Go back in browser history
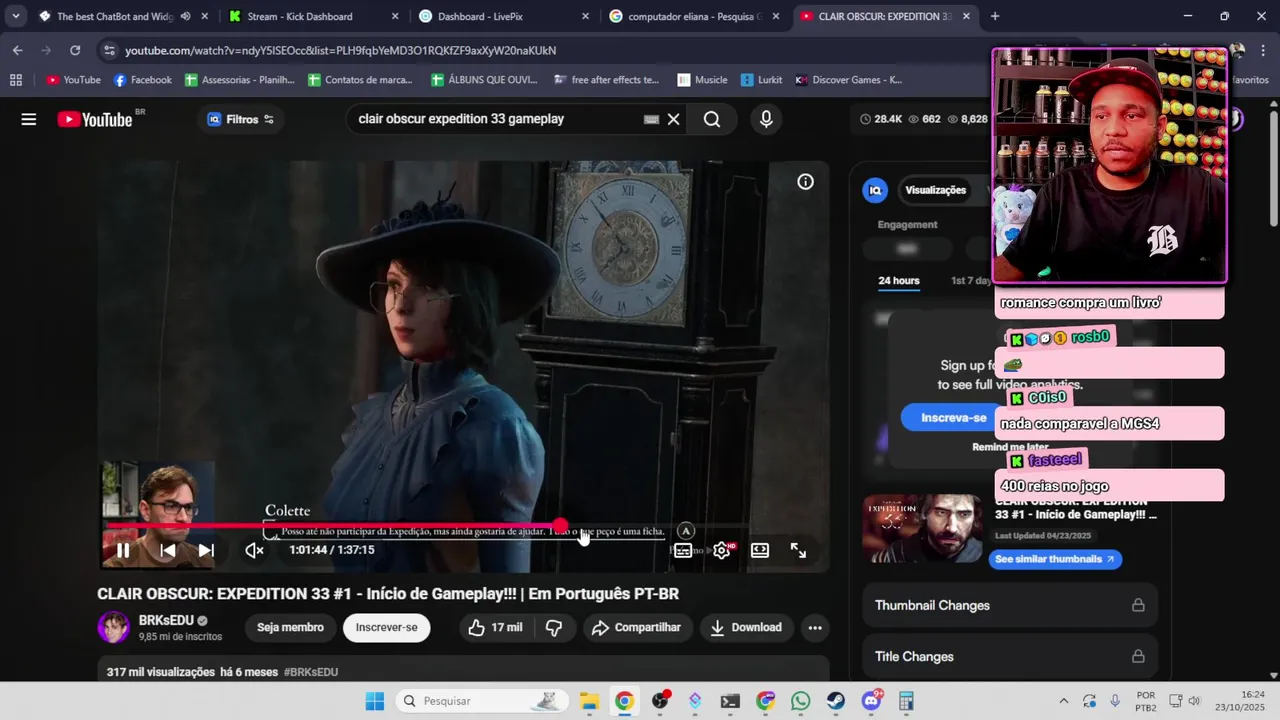Image resolution: width=1280 pixels, height=720 pixels. point(18,50)
